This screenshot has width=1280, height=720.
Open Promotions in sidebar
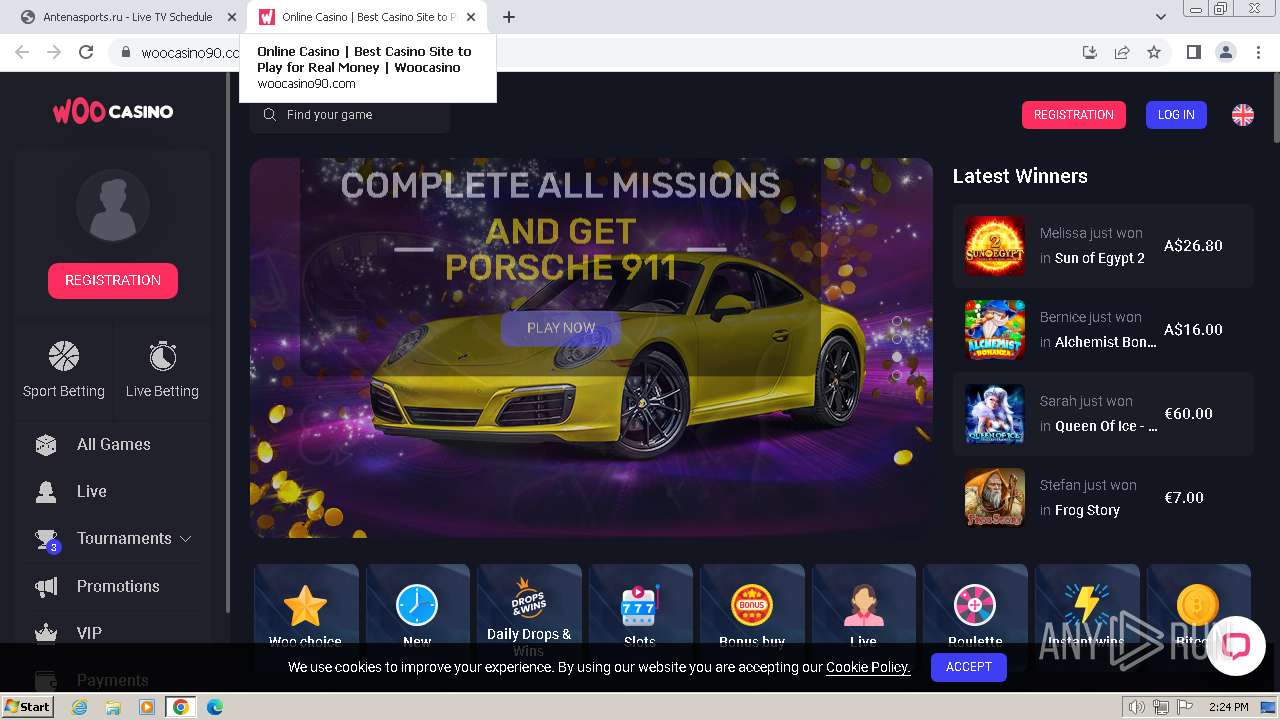coord(118,586)
